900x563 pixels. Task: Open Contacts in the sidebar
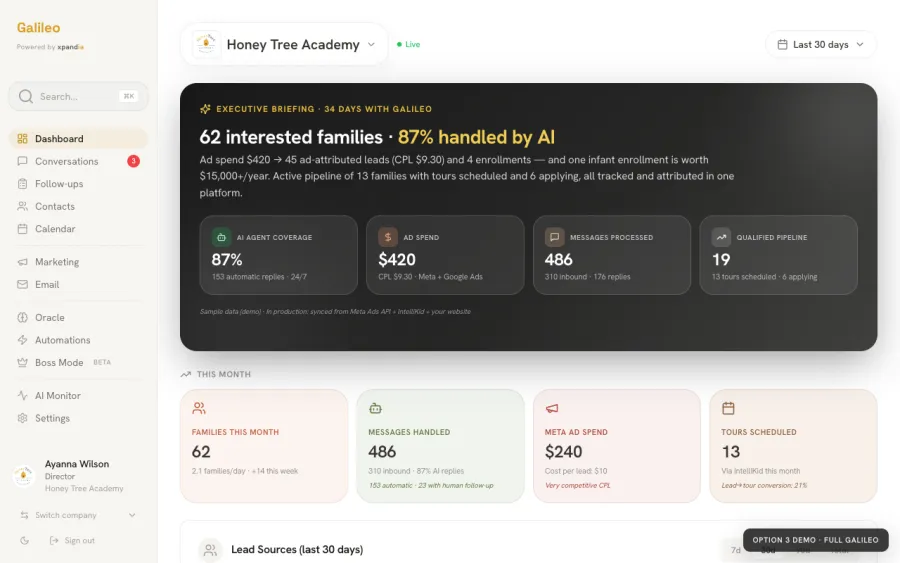(x=78, y=206)
